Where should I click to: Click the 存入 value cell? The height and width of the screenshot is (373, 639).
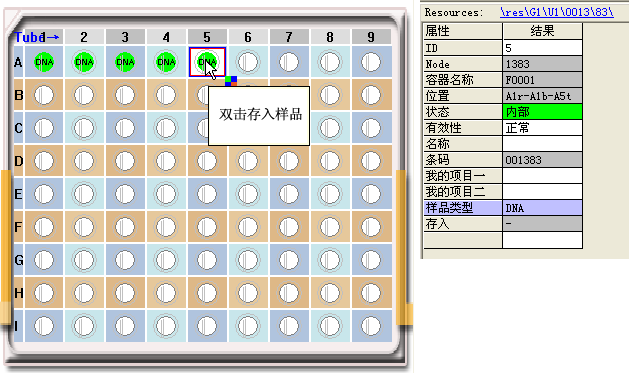pos(542,224)
